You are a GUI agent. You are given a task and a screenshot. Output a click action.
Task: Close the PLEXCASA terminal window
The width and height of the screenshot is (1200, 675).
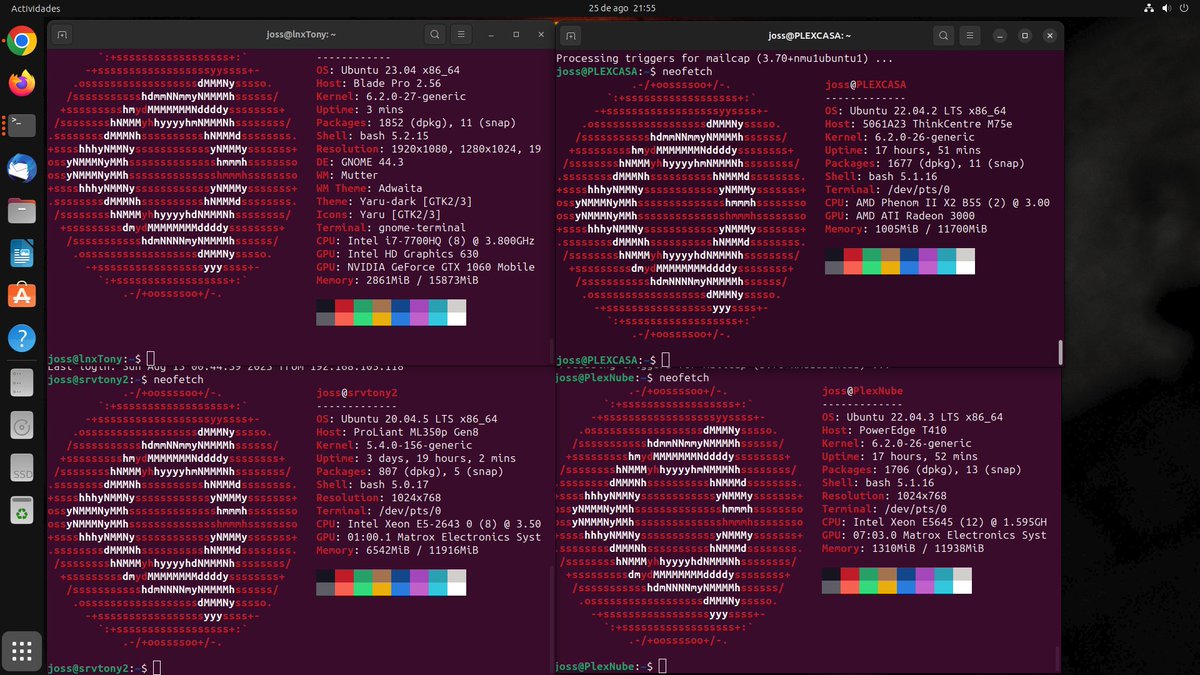(1051, 35)
